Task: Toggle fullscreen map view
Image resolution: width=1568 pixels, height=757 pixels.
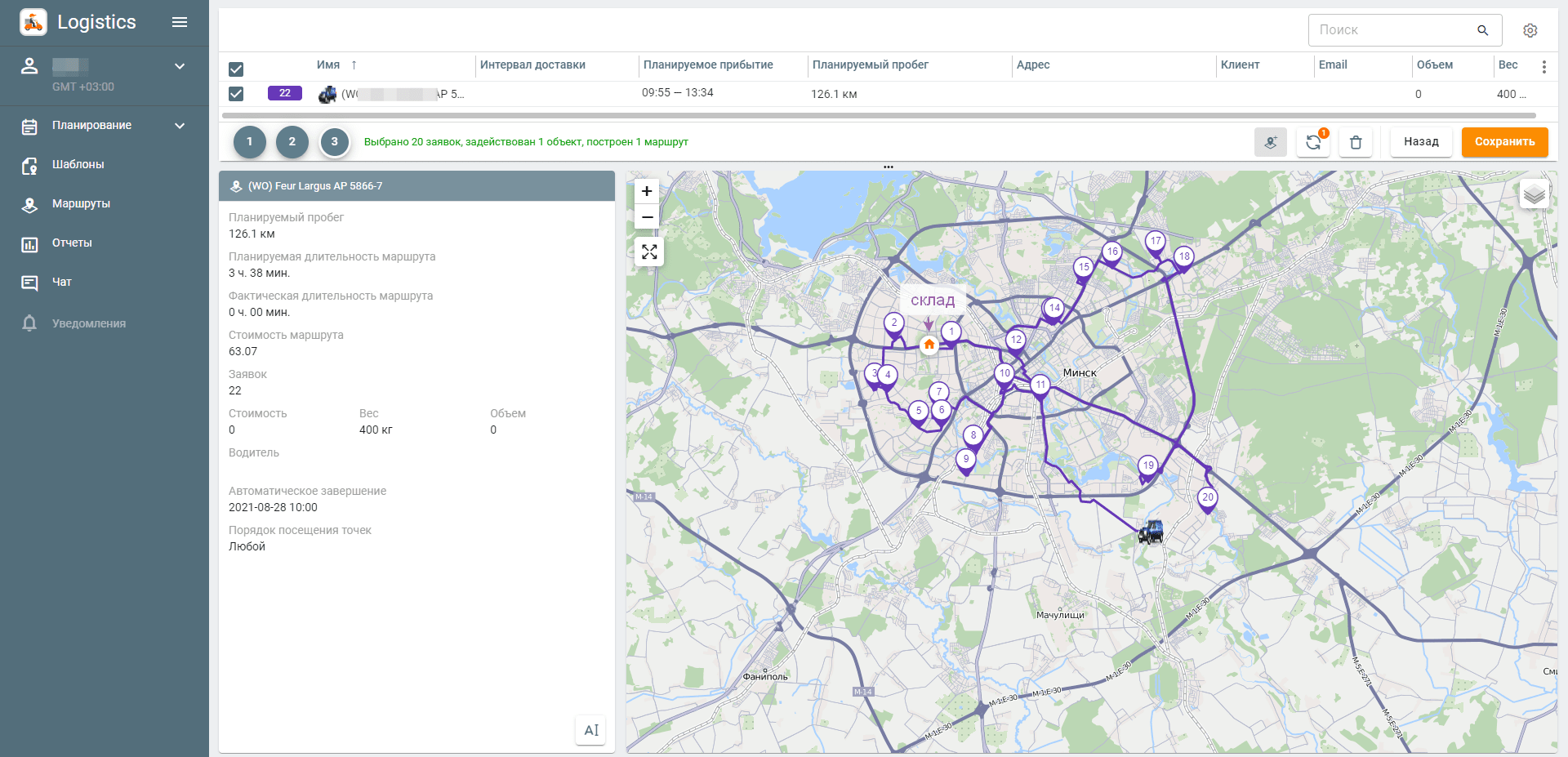Action: tap(649, 252)
